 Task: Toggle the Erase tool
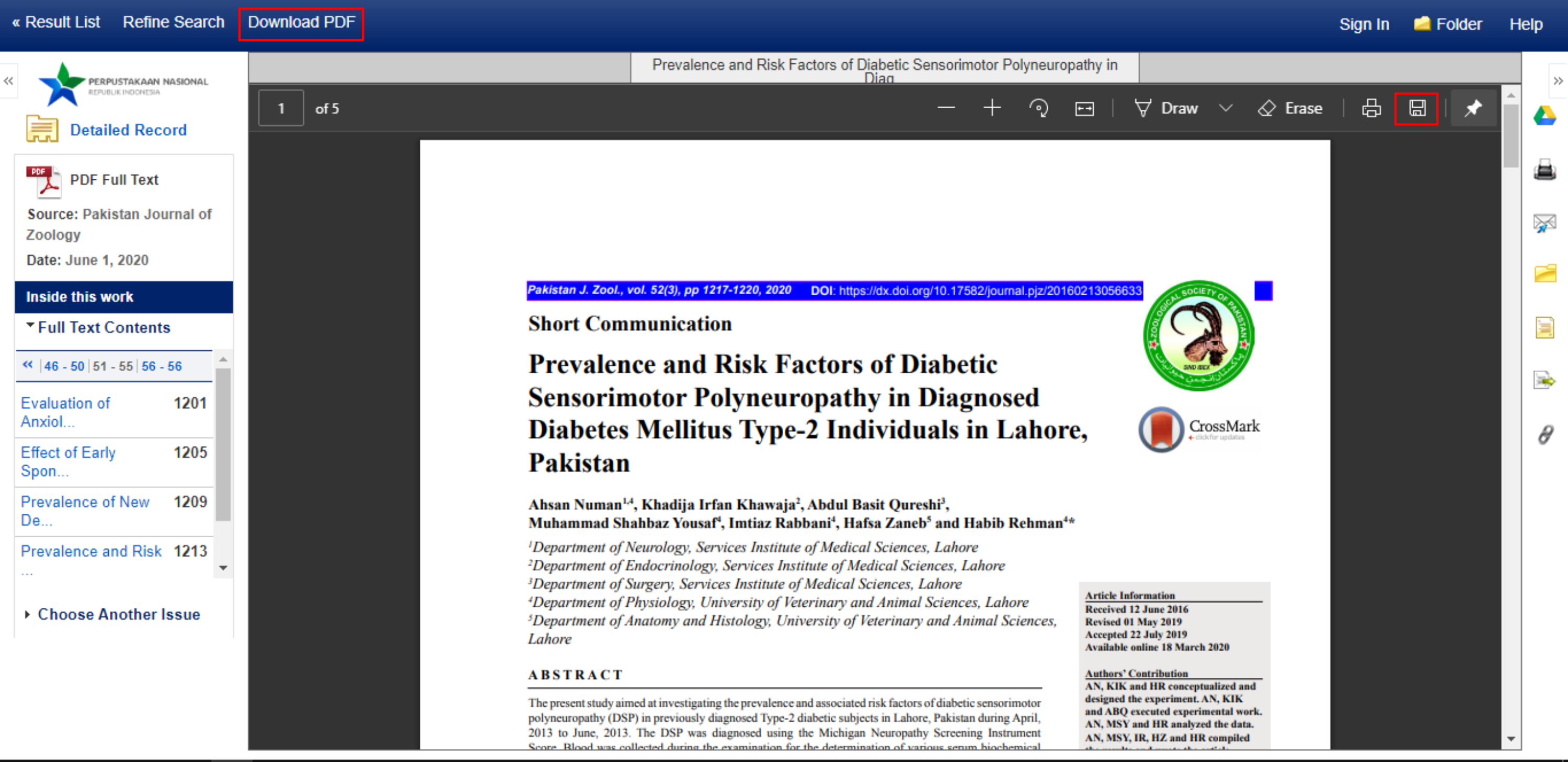[1290, 108]
